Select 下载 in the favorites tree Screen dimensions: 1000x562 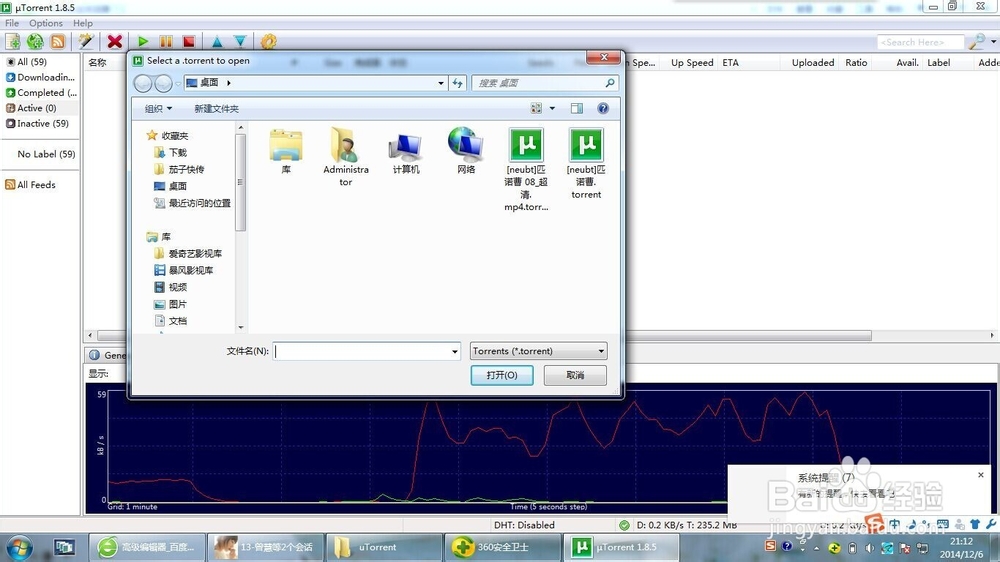point(170,152)
